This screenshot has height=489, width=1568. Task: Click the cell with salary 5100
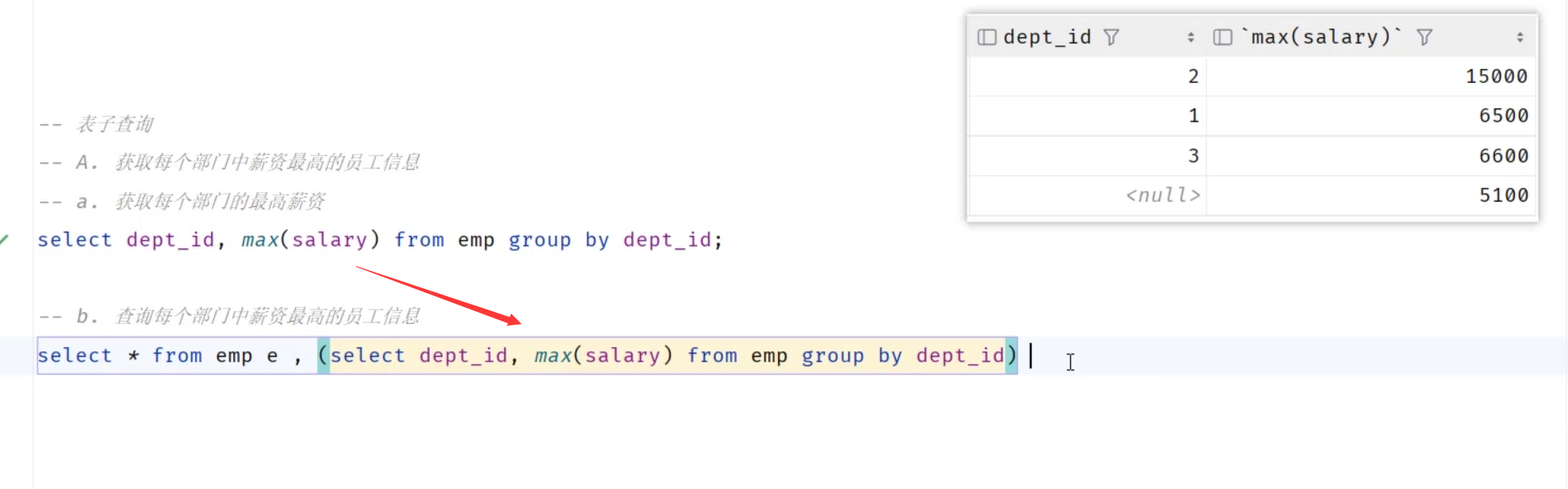[x=1503, y=195]
